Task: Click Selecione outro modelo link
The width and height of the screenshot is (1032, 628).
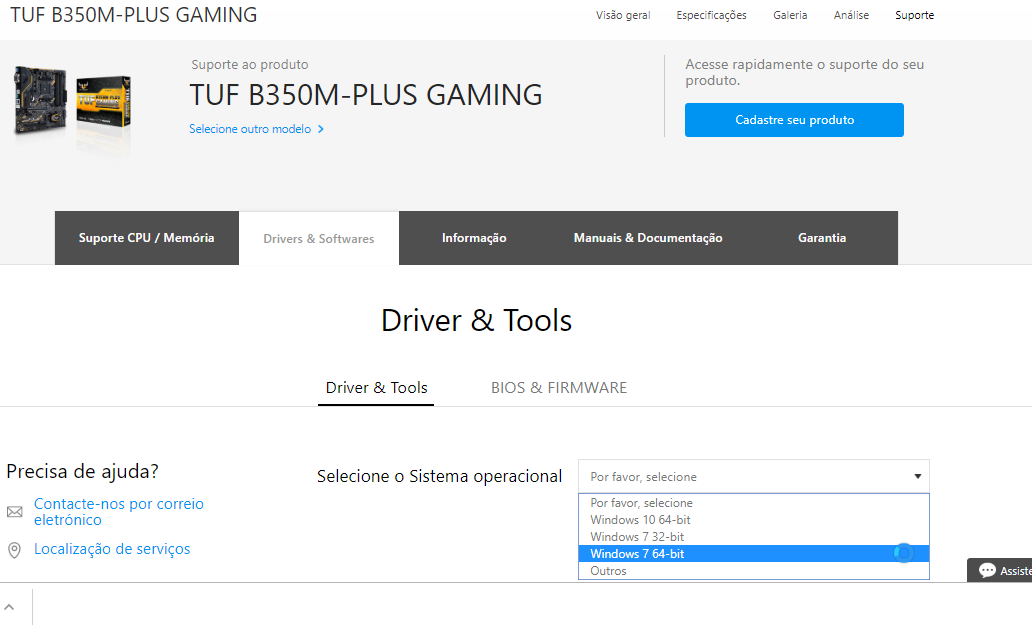Action: click(250, 129)
